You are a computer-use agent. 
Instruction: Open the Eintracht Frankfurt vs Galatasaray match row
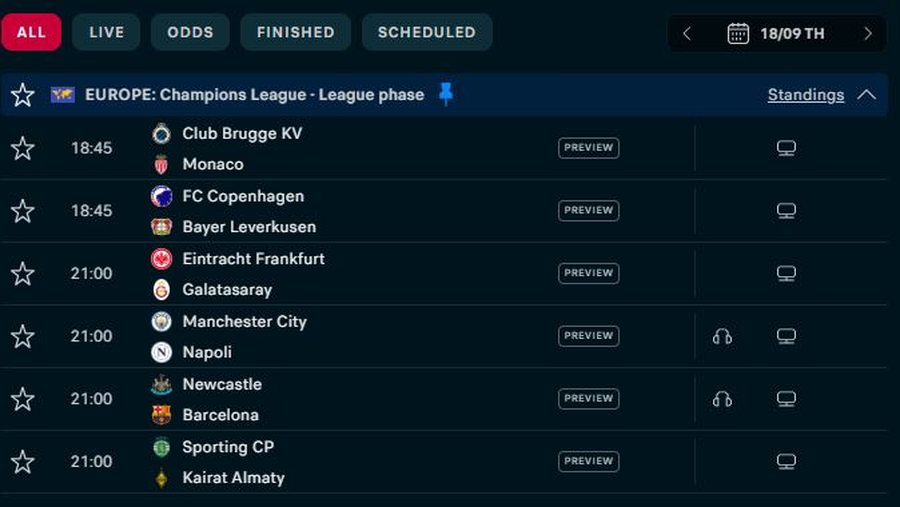444,273
